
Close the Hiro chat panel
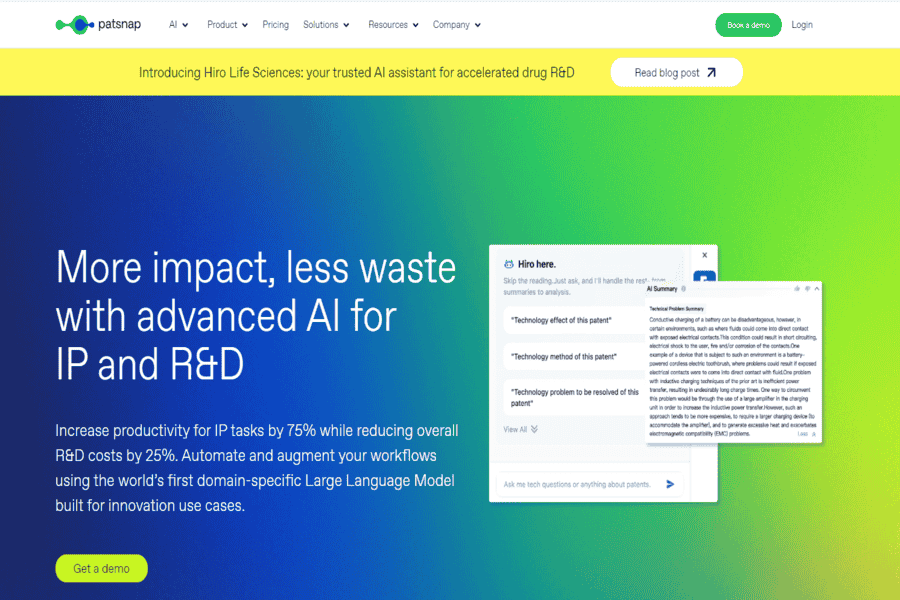coord(705,255)
